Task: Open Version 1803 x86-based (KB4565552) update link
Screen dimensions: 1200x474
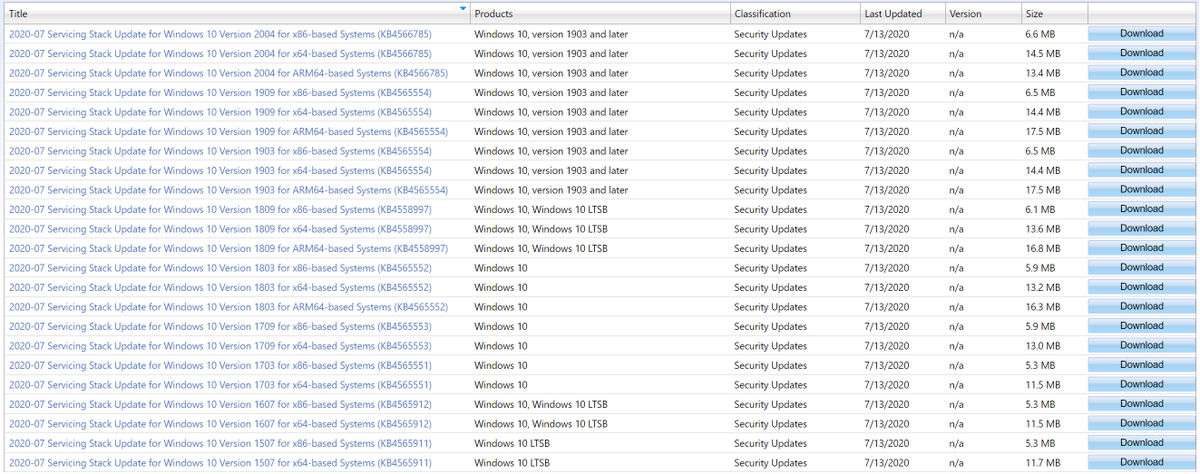Action: tap(220, 268)
